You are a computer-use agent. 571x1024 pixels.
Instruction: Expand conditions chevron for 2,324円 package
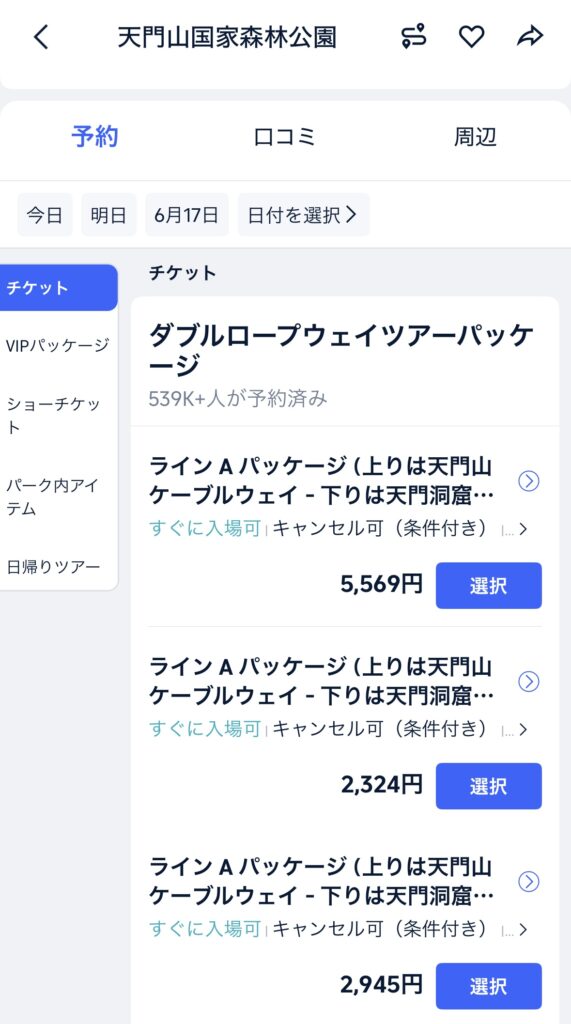522,729
